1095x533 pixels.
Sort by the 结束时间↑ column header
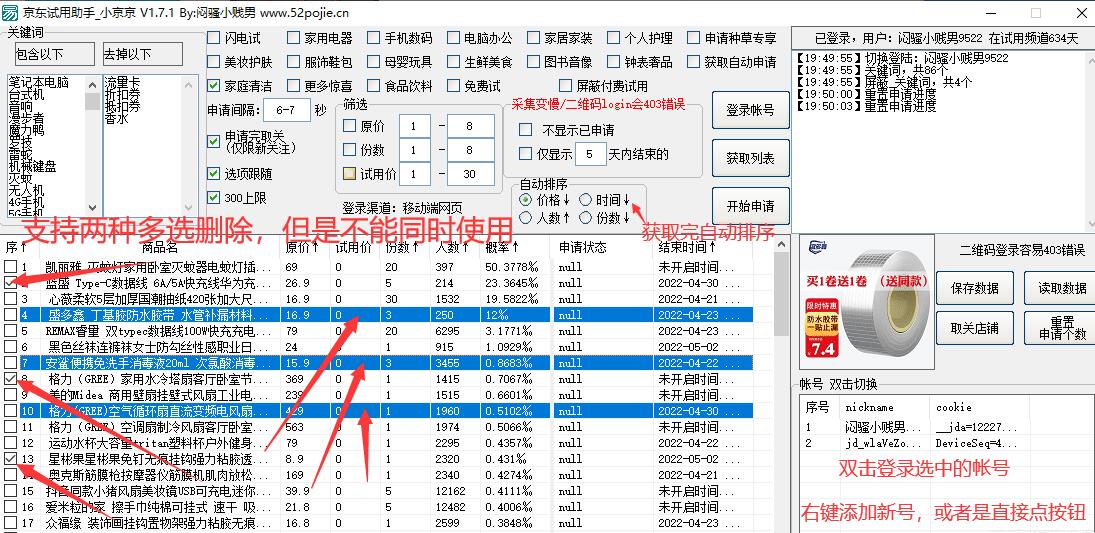(x=705, y=247)
